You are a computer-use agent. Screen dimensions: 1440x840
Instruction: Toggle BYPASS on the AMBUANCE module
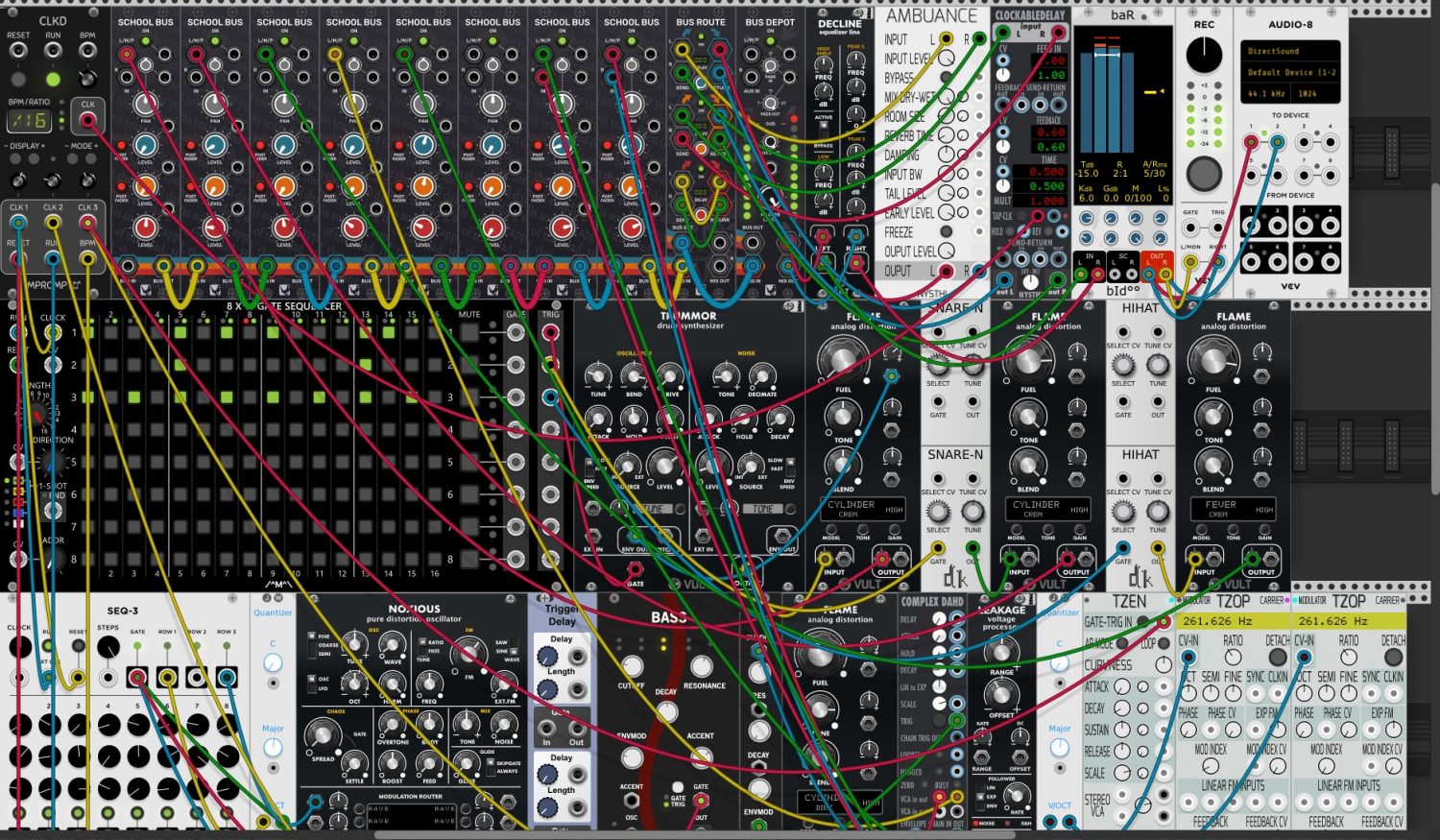pyautogui.click(x=947, y=78)
